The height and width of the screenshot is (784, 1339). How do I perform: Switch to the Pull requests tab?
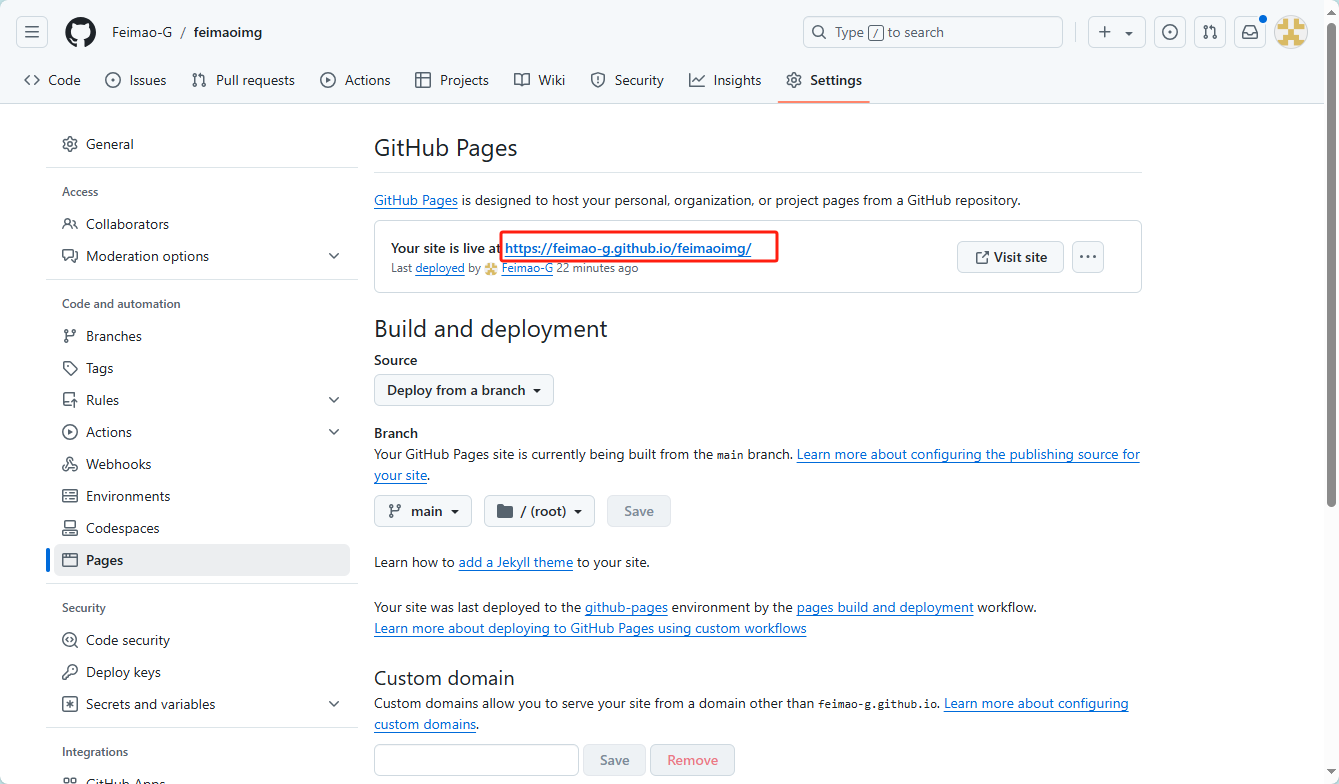point(243,80)
